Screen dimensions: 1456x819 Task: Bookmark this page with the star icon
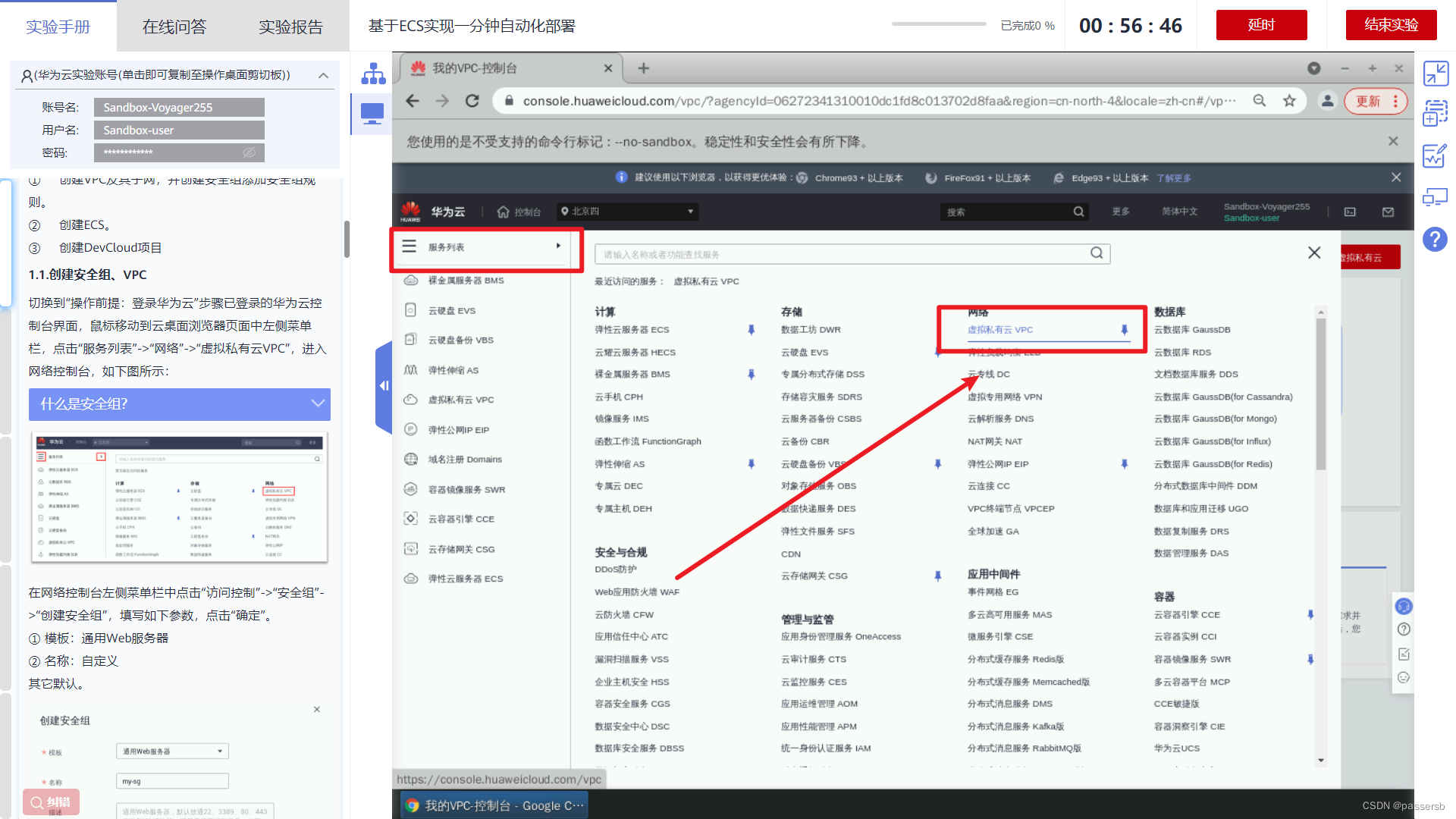1289,101
